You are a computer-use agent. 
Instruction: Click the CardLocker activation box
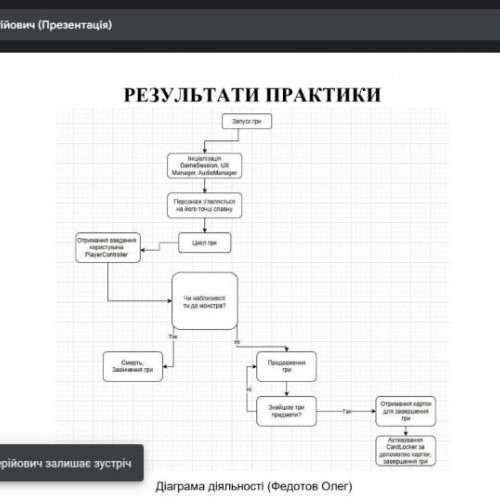tap(406, 451)
